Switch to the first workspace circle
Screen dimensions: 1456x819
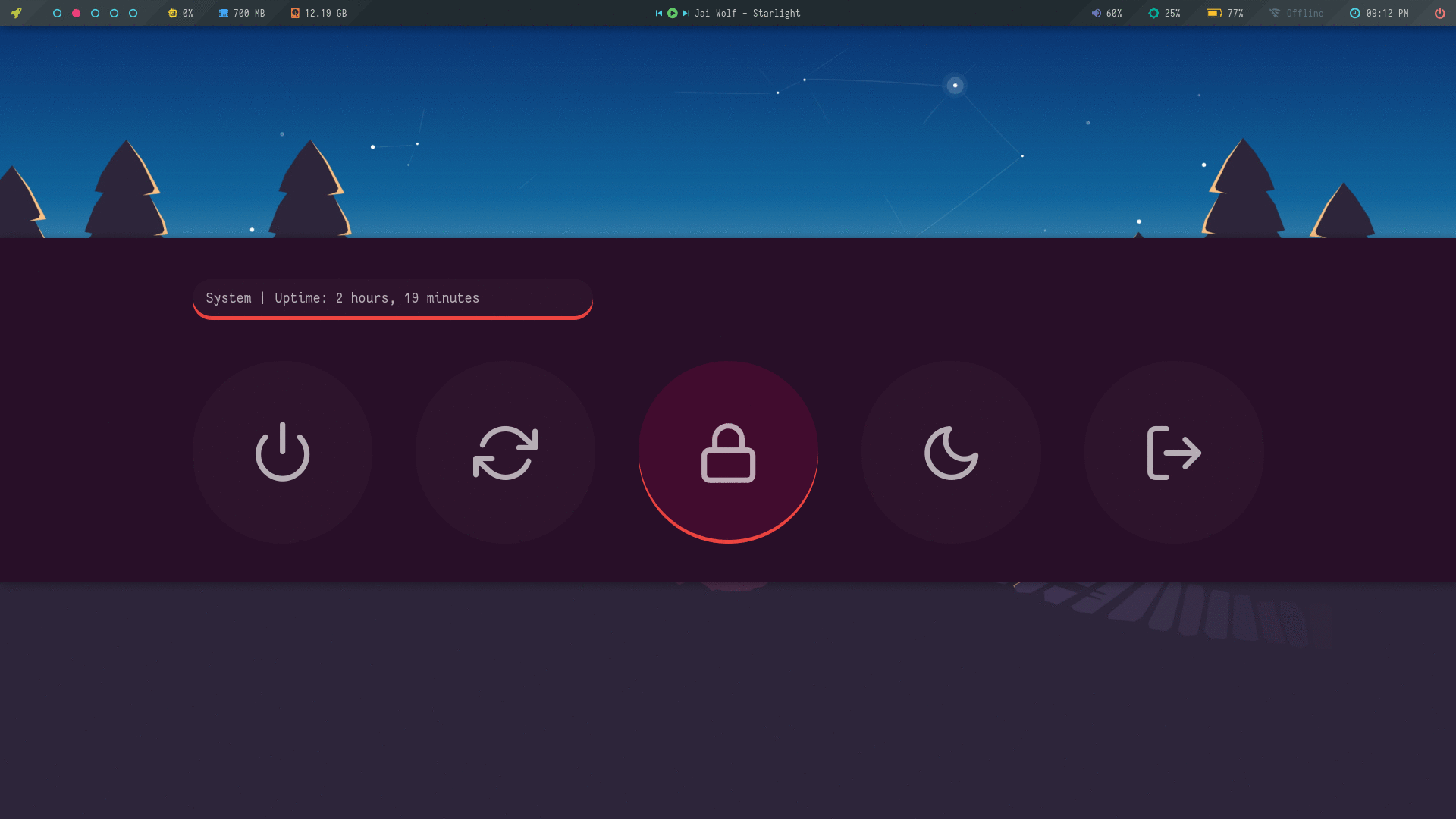point(57,13)
